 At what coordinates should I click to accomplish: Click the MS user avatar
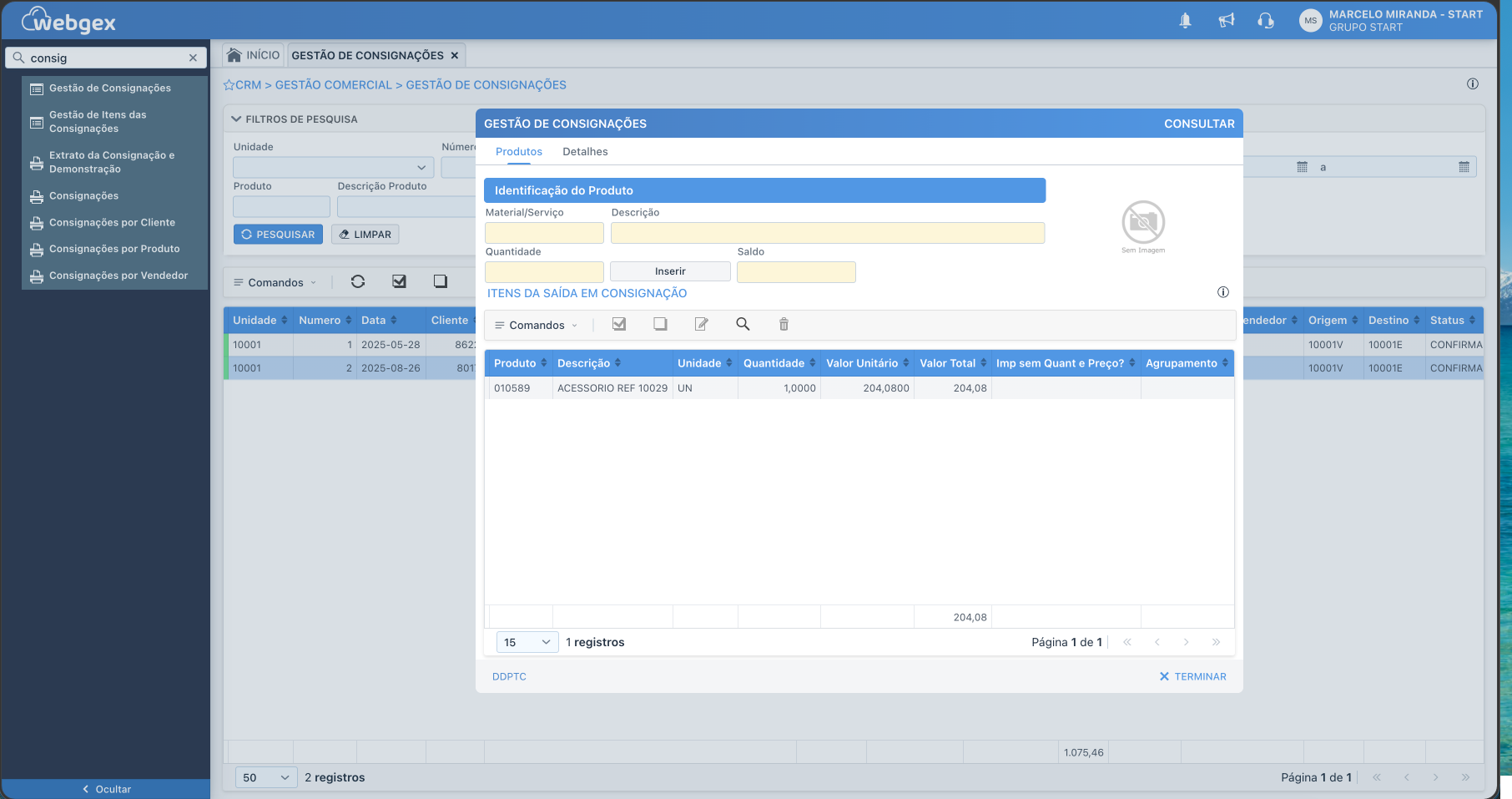coord(1311,21)
